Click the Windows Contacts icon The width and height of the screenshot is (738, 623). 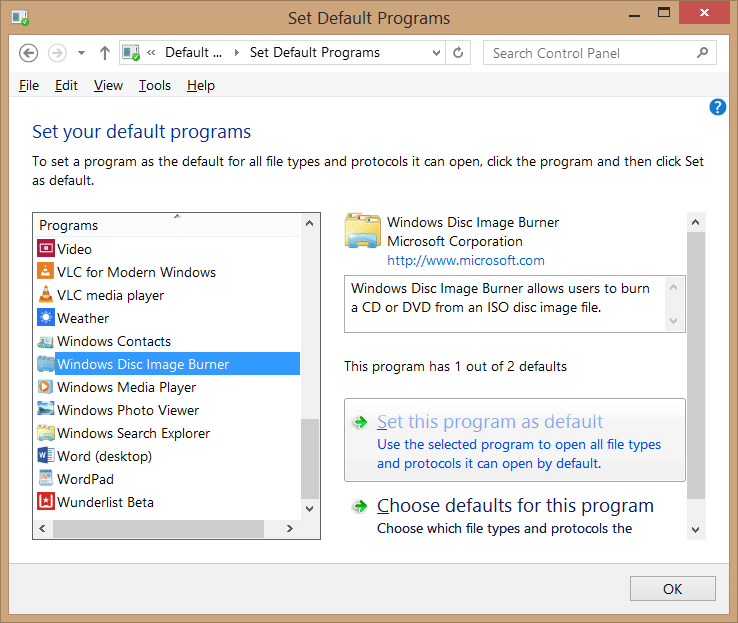tap(46, 341)
